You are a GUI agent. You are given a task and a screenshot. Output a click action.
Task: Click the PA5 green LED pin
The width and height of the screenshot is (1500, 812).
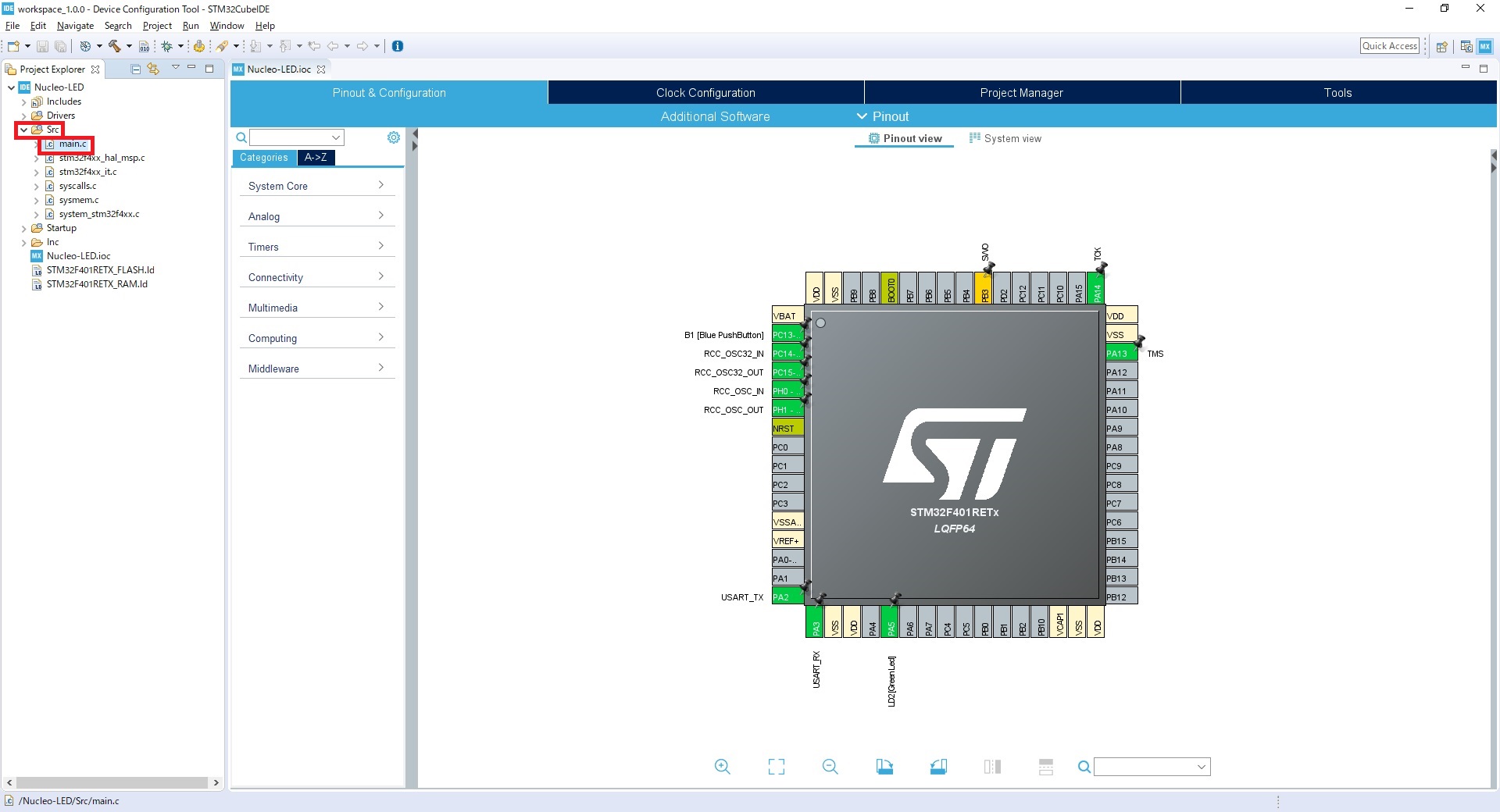tap(890, 622)
